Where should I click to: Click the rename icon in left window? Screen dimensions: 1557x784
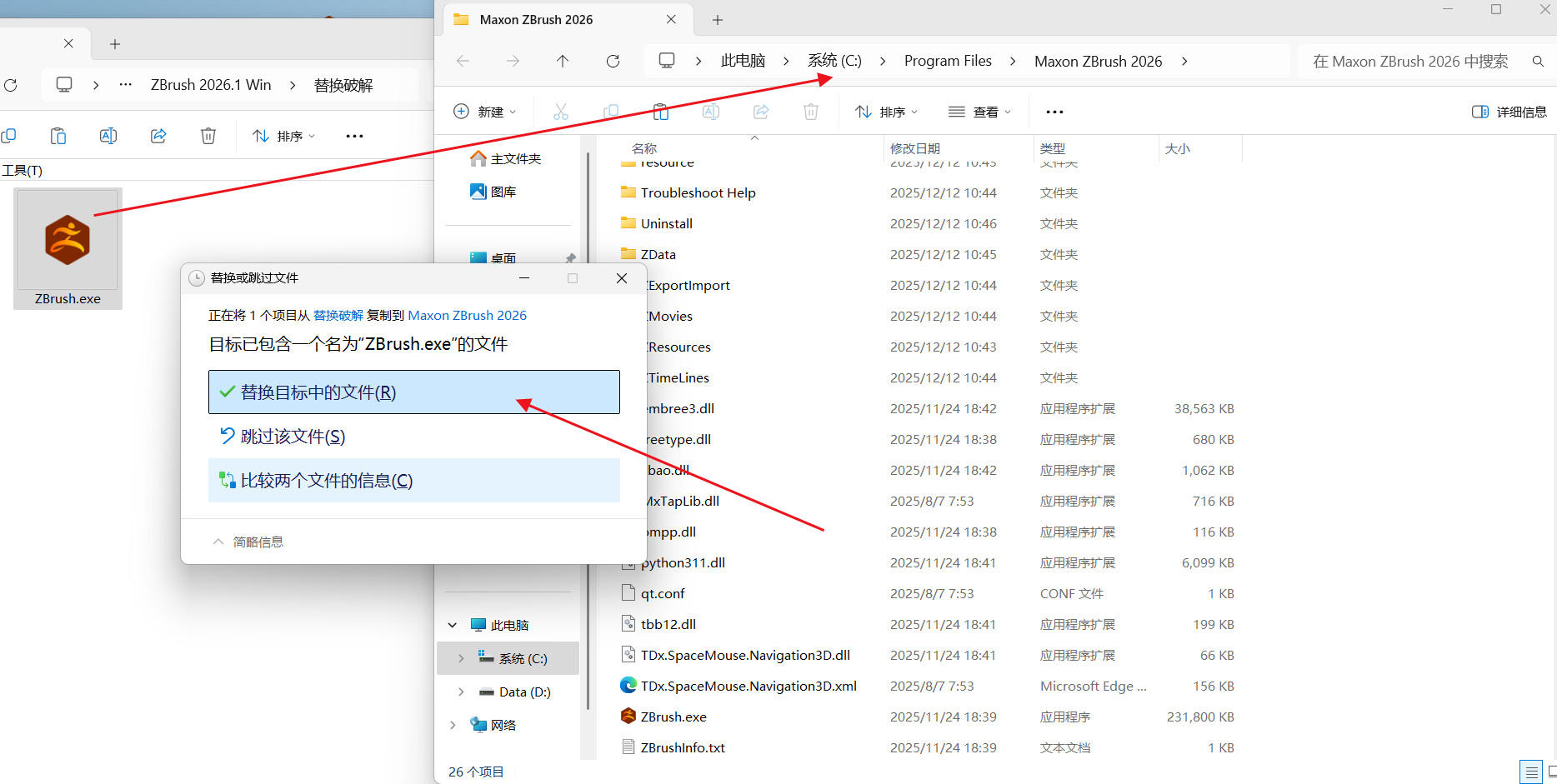tap(108, 136)
